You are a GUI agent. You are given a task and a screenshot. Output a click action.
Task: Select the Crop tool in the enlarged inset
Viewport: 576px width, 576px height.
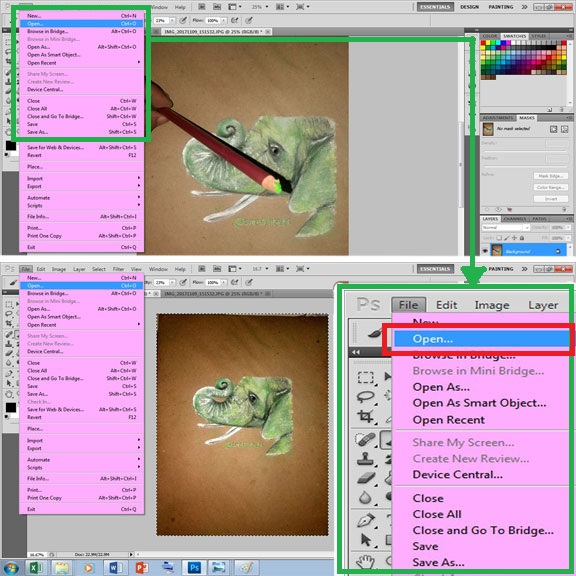366,417
